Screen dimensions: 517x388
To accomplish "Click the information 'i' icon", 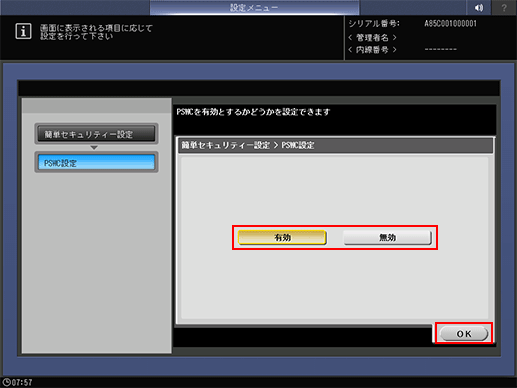I will coord(23,32).
